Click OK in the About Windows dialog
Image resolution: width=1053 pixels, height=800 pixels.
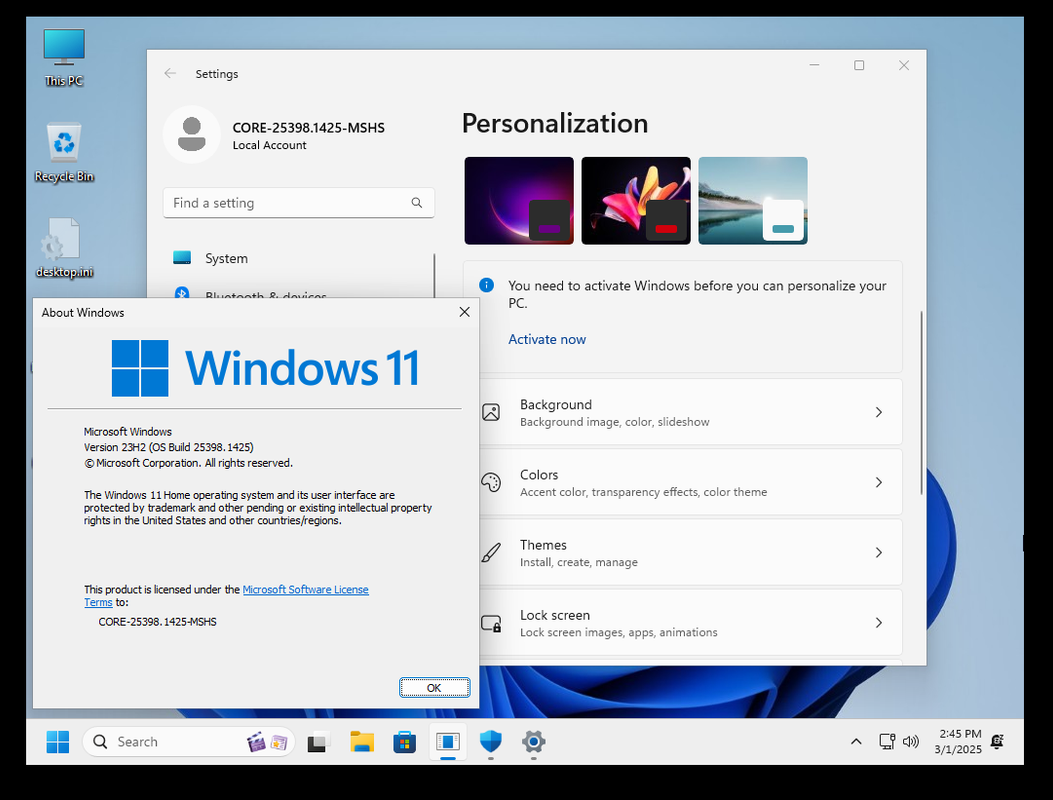(x=434, y=688)
